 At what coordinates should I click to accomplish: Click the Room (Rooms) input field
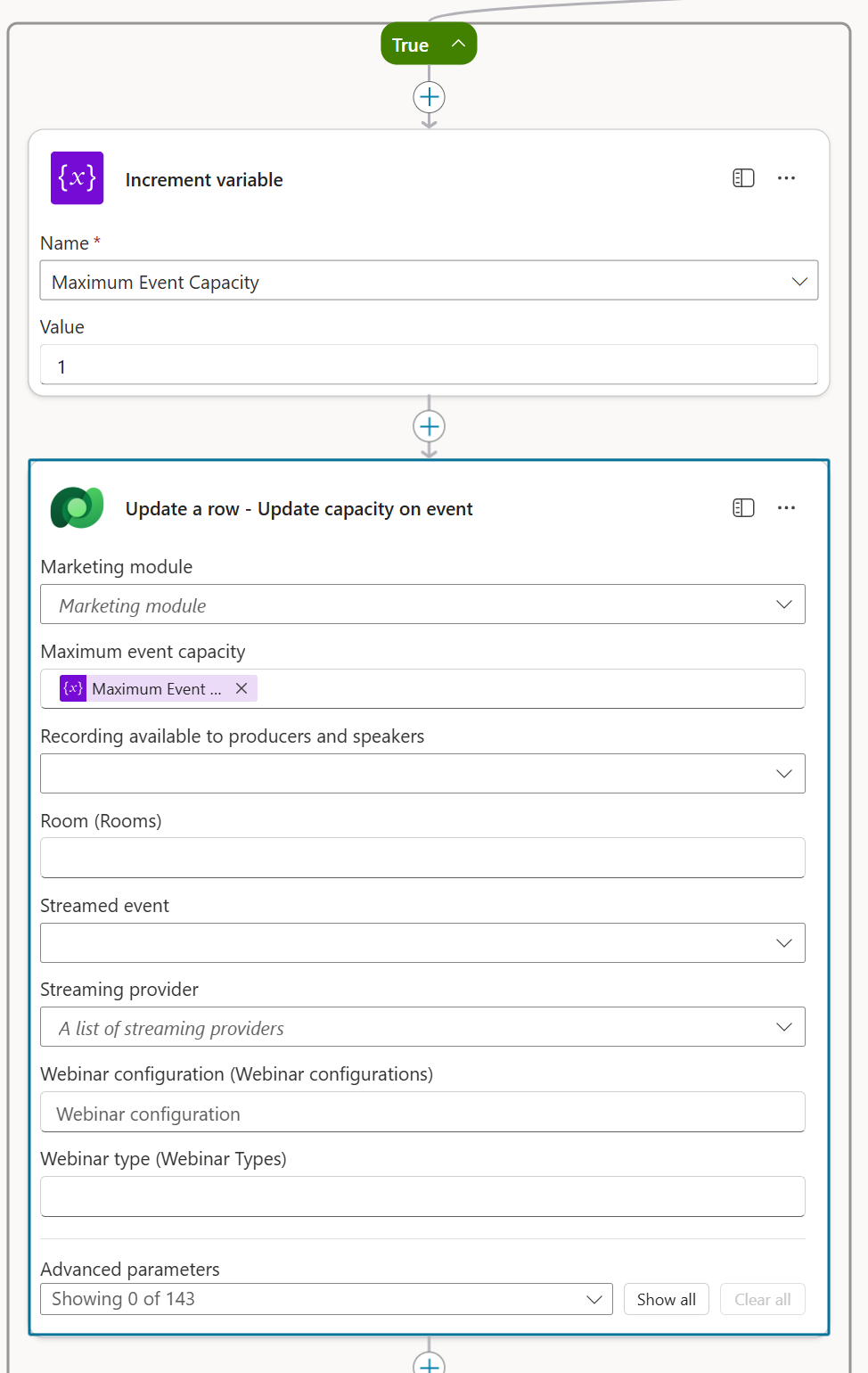(422, 858)
